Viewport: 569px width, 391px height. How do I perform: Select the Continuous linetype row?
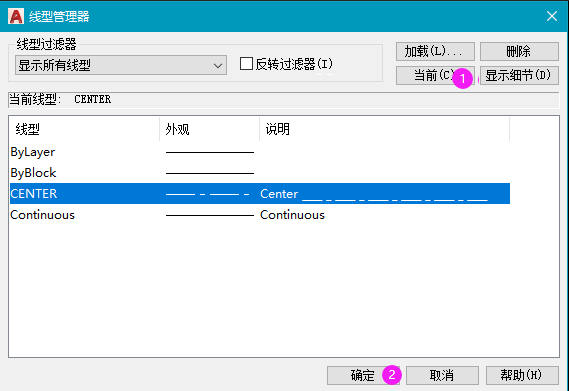pos(260,215)
